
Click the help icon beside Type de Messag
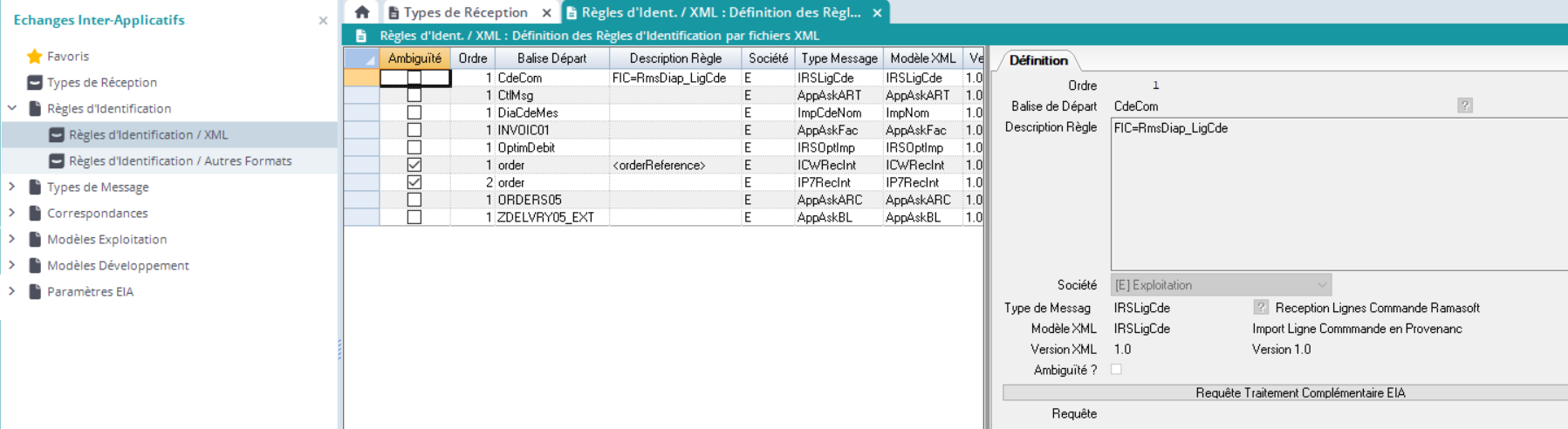(x=1261, y=308)
